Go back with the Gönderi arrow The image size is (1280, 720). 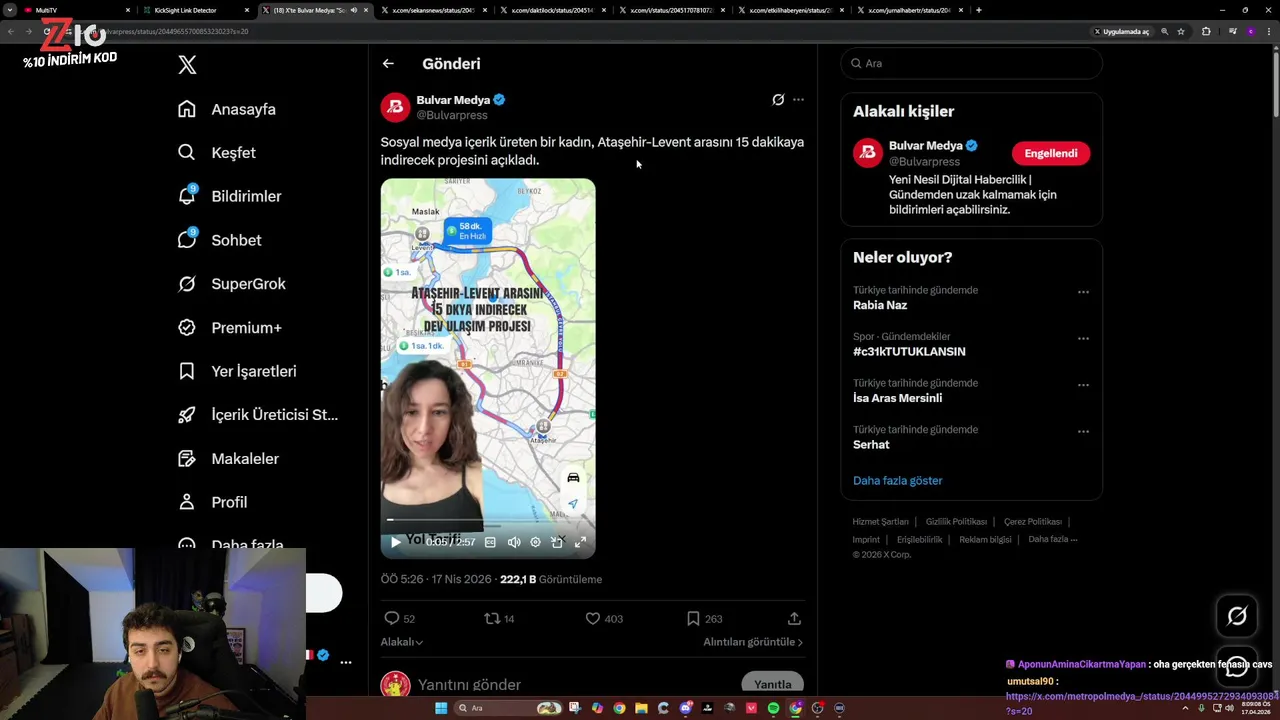388,63
